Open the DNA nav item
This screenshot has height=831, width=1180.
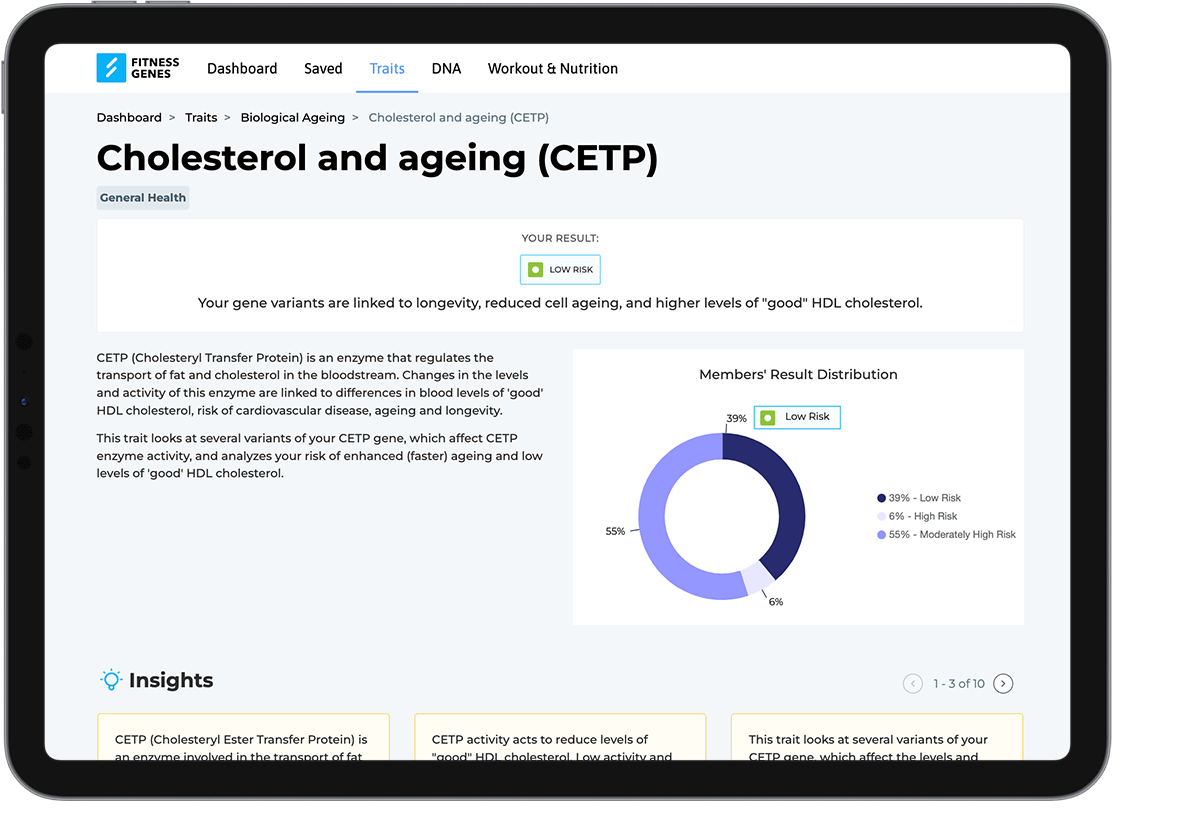tap(446, 69)
